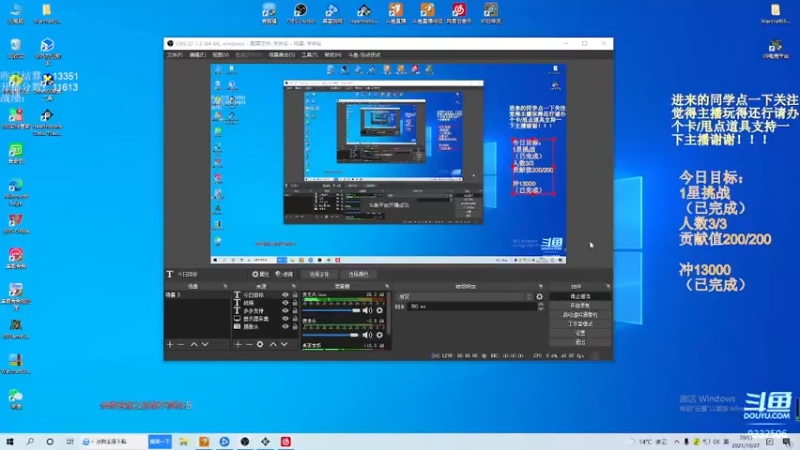Toggle visibility of second text source
The width and height of the screenshot is (800, 450).
coord(285,303)
